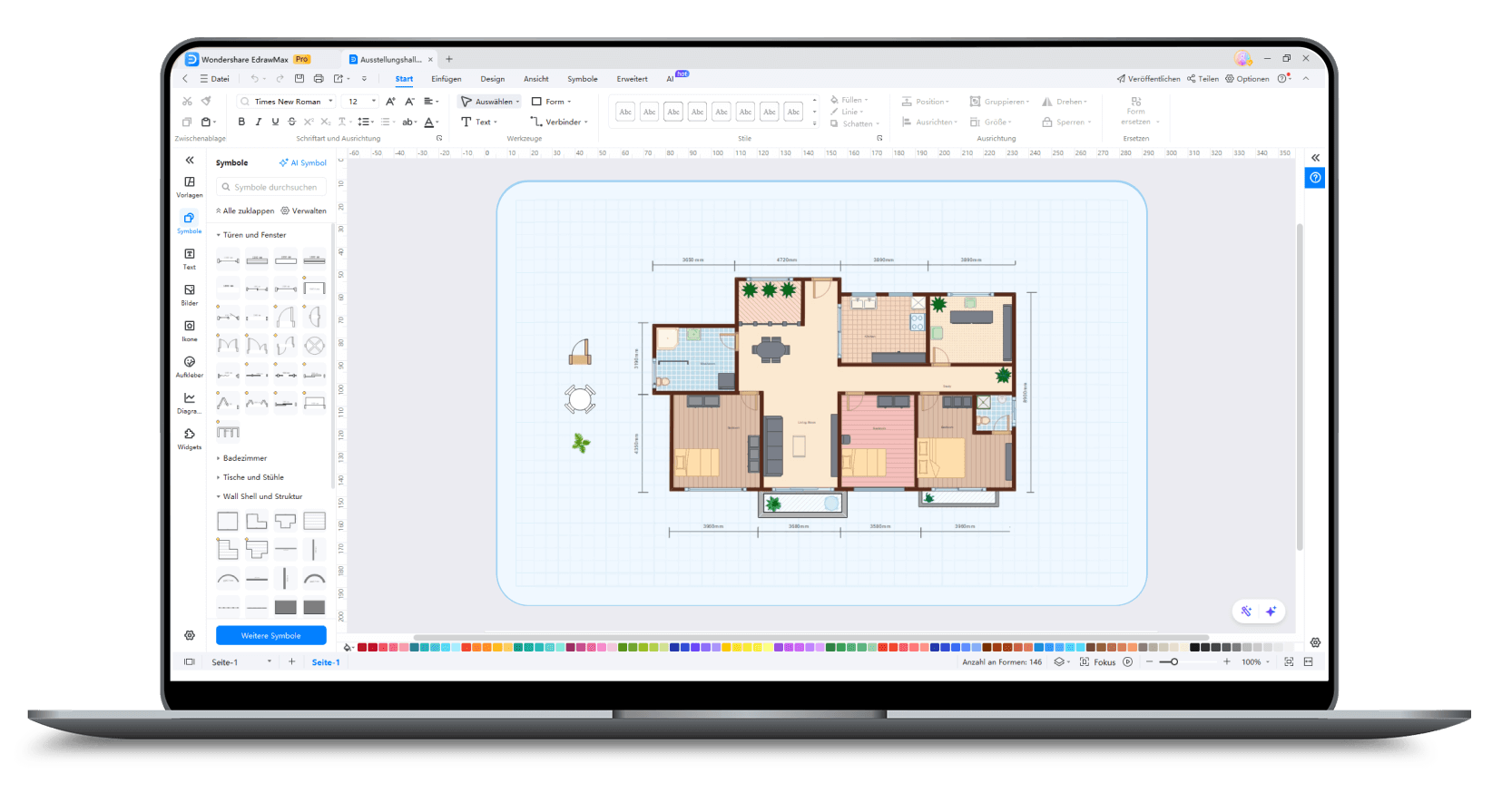Toggle bold text formatting

tap(241, 122)
